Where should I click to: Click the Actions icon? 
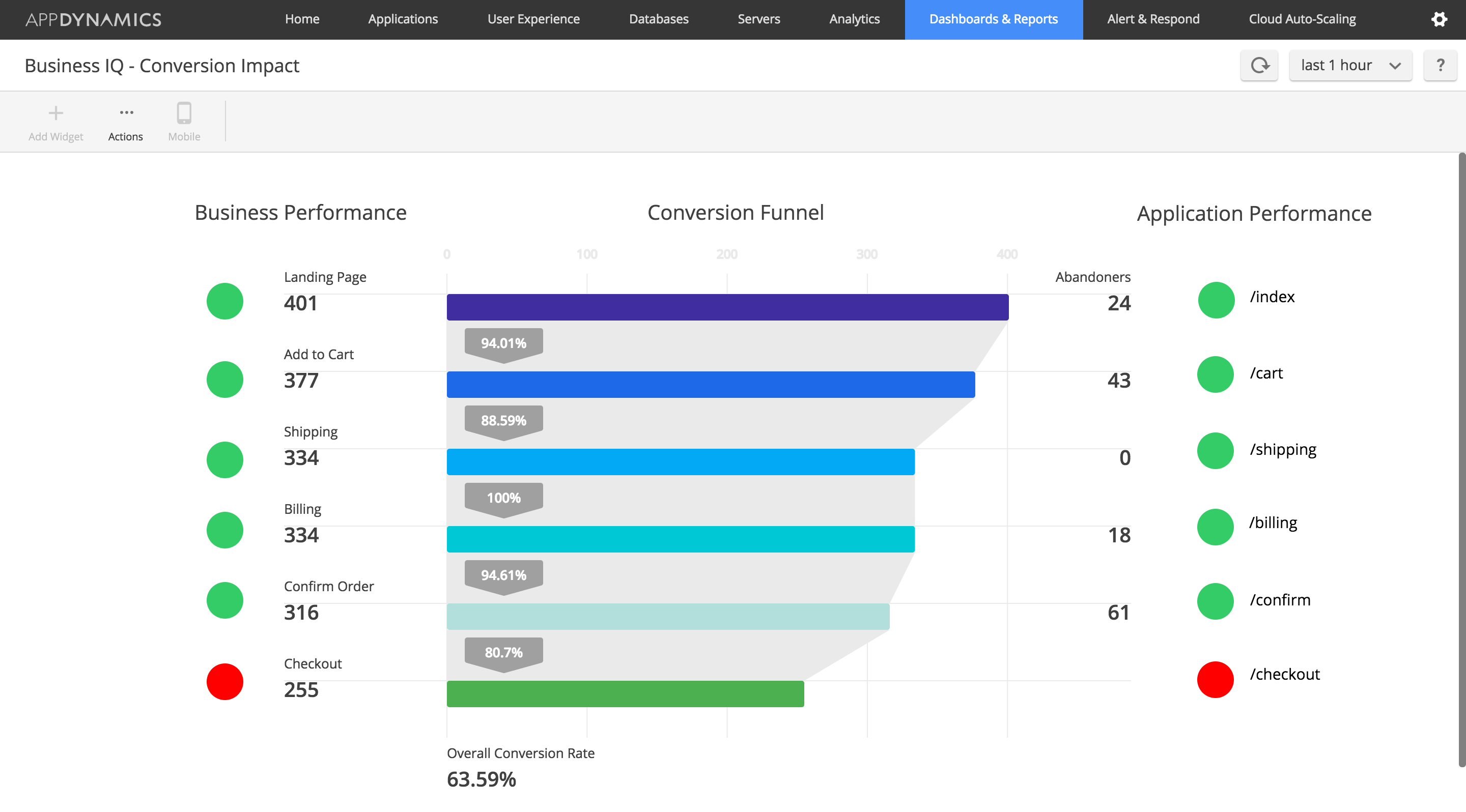click(125, 112)
